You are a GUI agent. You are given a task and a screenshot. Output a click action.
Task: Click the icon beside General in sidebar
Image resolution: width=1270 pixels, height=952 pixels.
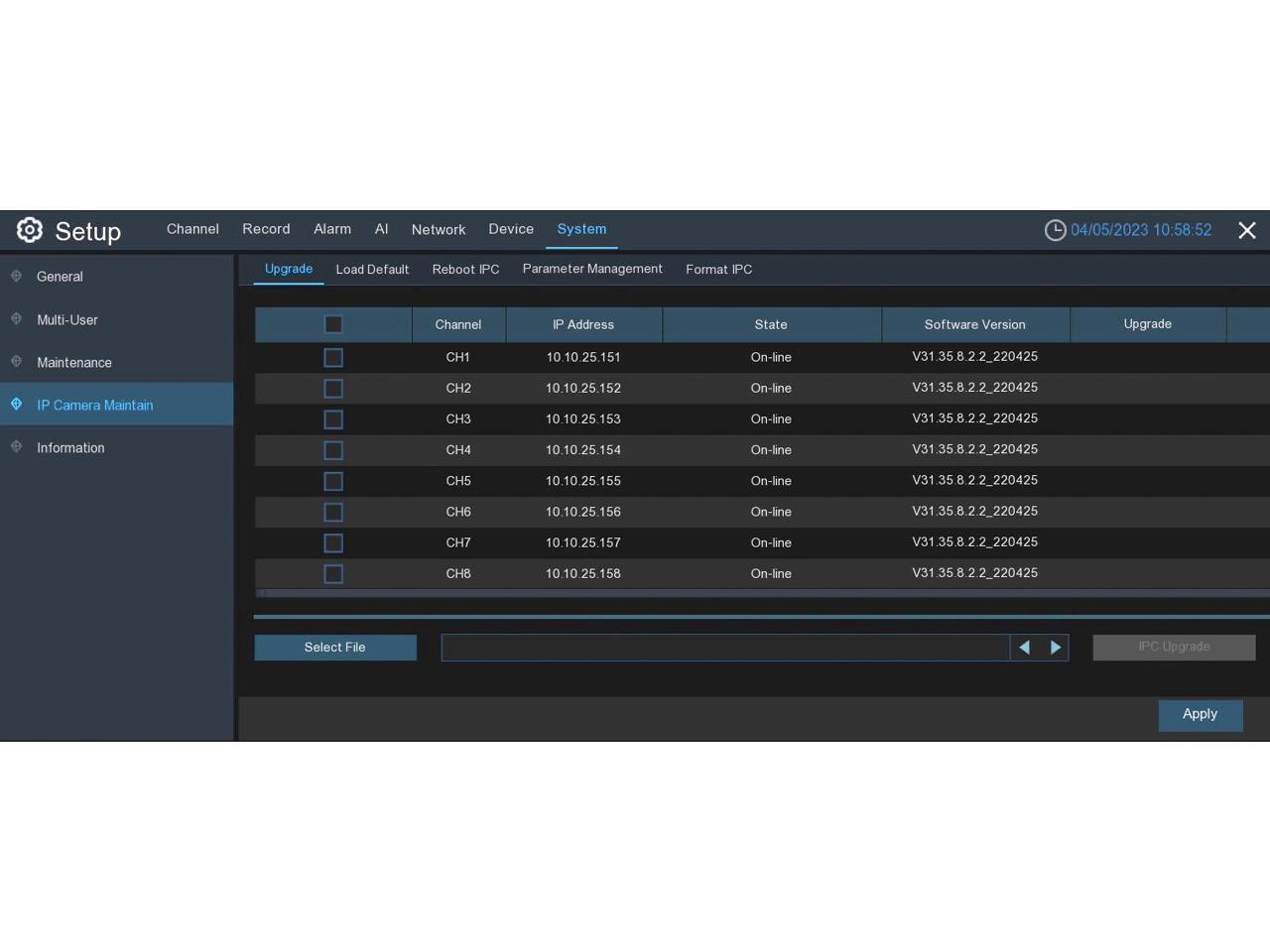(x=17, y=277)
